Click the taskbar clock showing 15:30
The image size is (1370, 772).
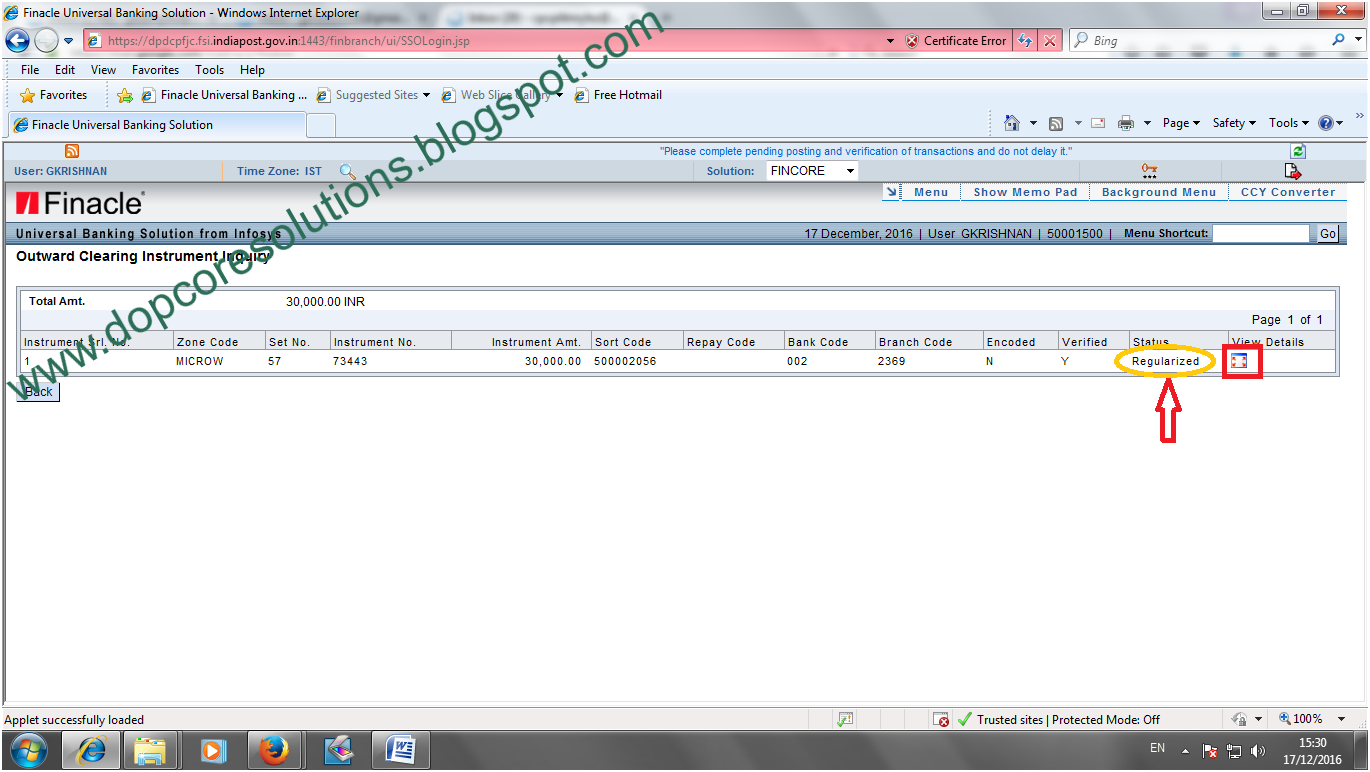[x=1312, y=743]
